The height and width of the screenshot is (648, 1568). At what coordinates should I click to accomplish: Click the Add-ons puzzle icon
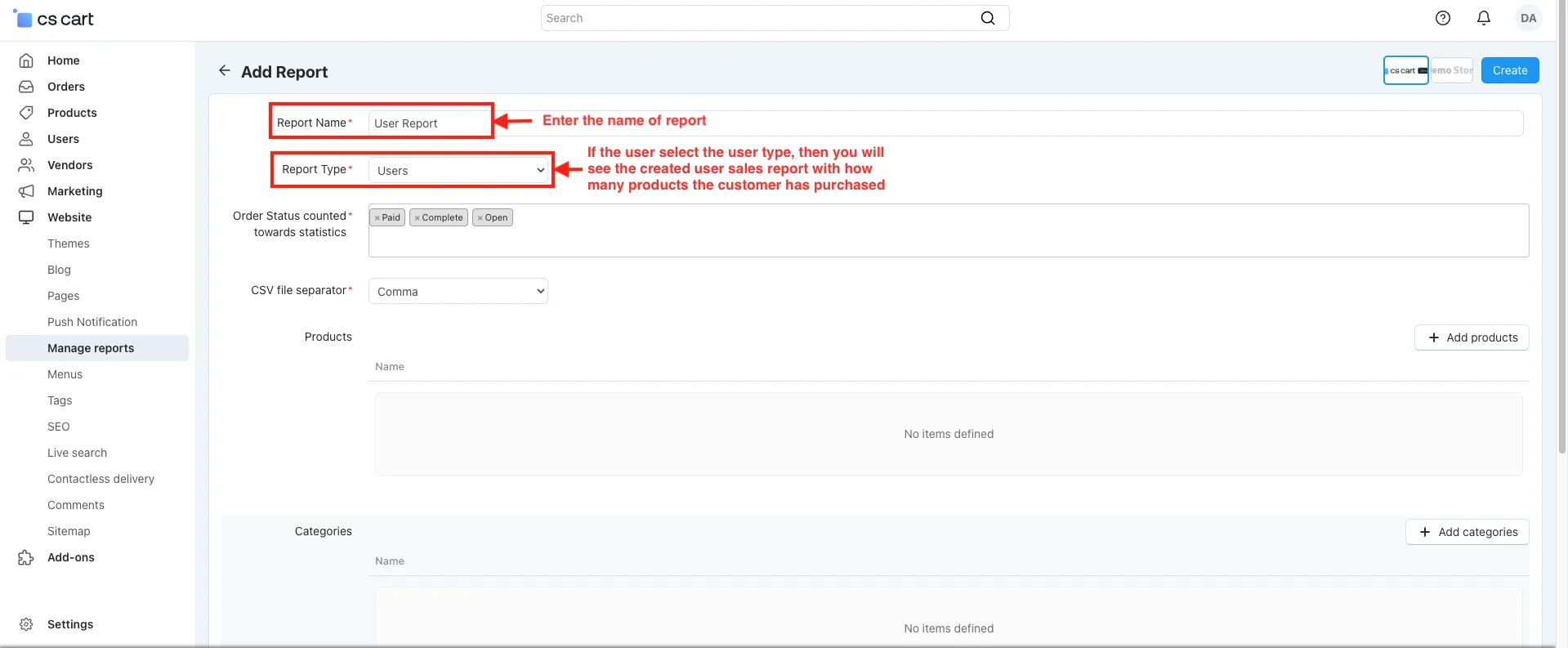(x=26, y=557)
